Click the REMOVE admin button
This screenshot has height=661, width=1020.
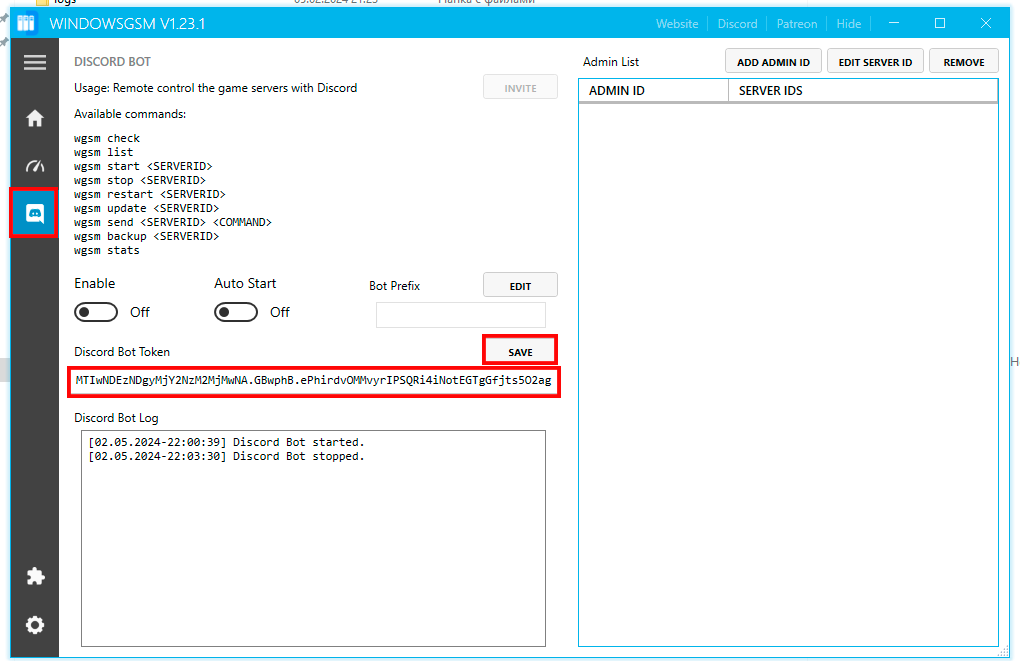point(963,62)
